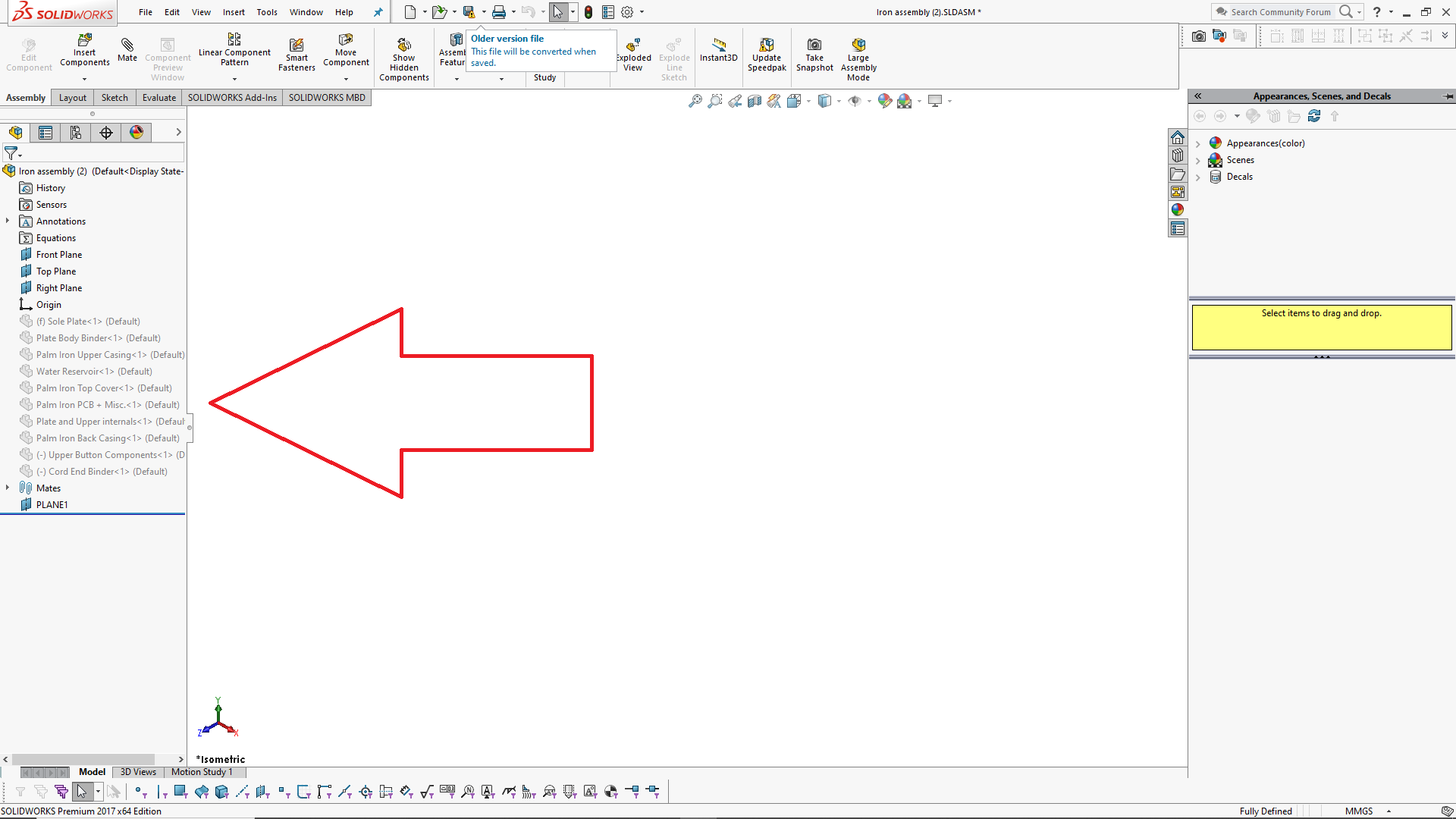The height and width of the screenshot is (819, 1456).
Task: Toggle Large Assembly Mode
Action: click(858, 45)
